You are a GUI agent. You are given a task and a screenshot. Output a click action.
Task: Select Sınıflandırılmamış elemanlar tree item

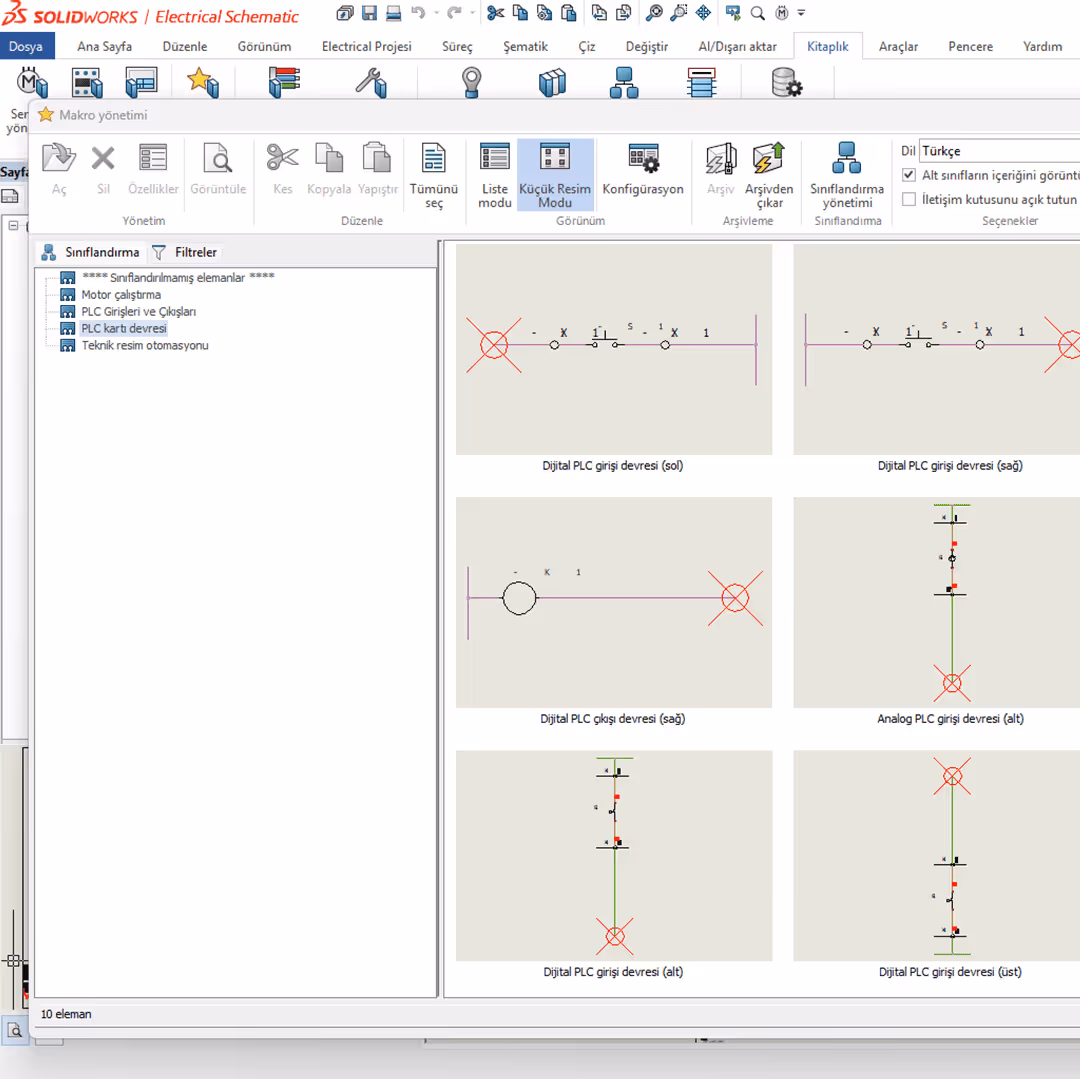[178, 277]
